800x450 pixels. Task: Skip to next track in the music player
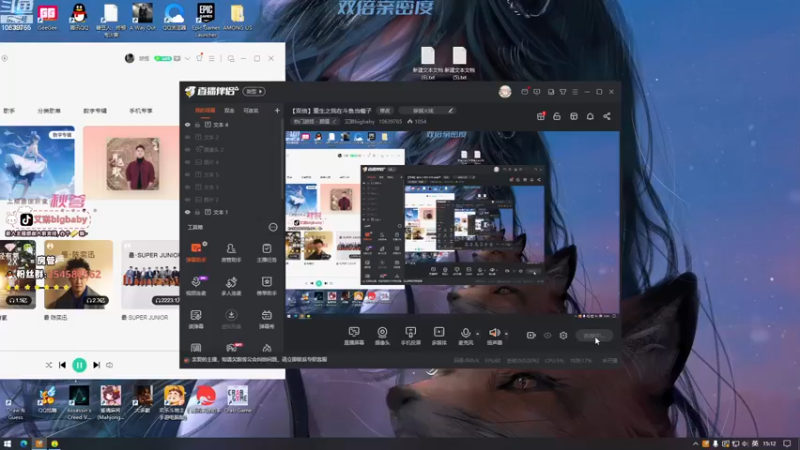point(96,365)
